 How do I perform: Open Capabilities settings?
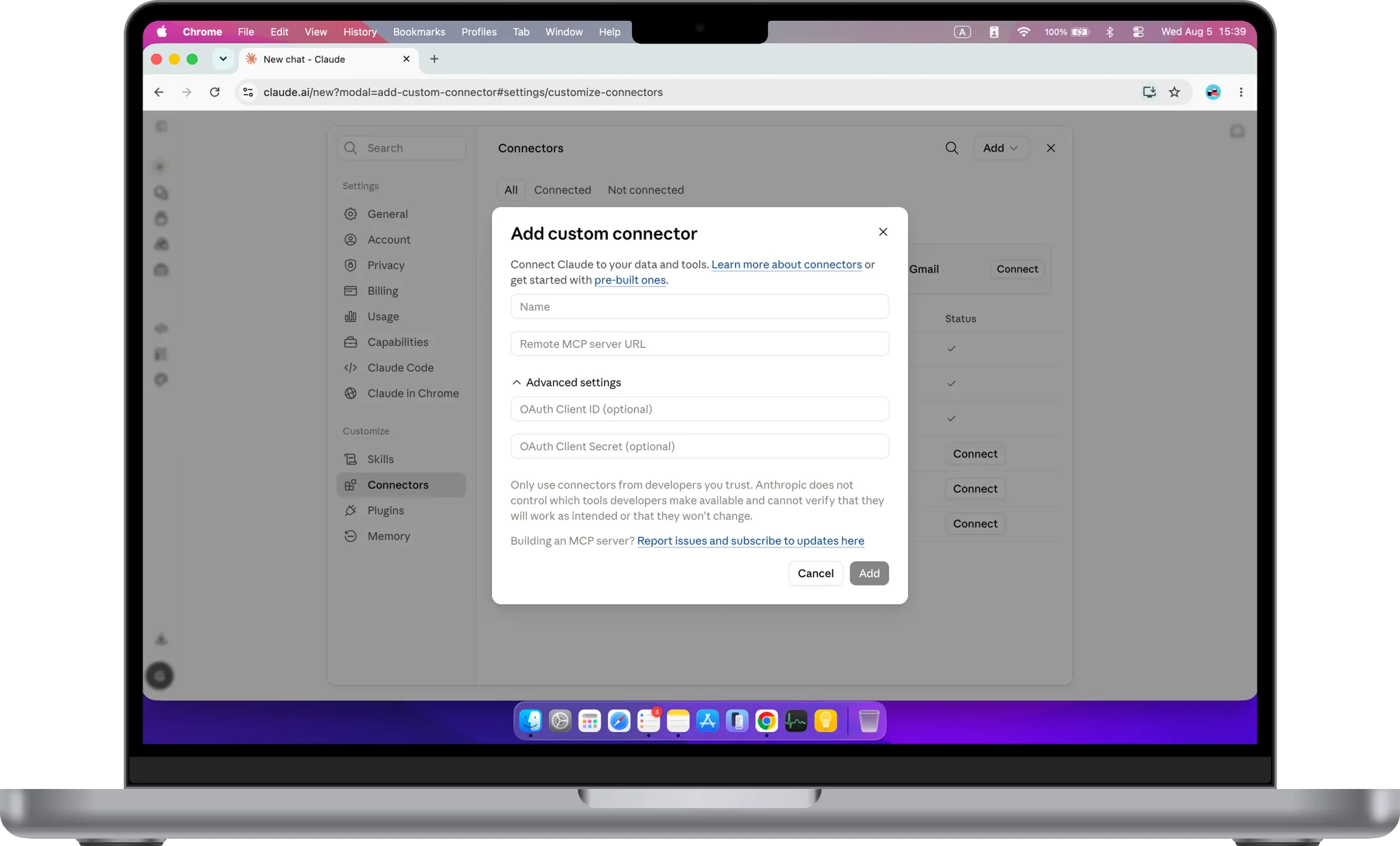coord(401,342)
